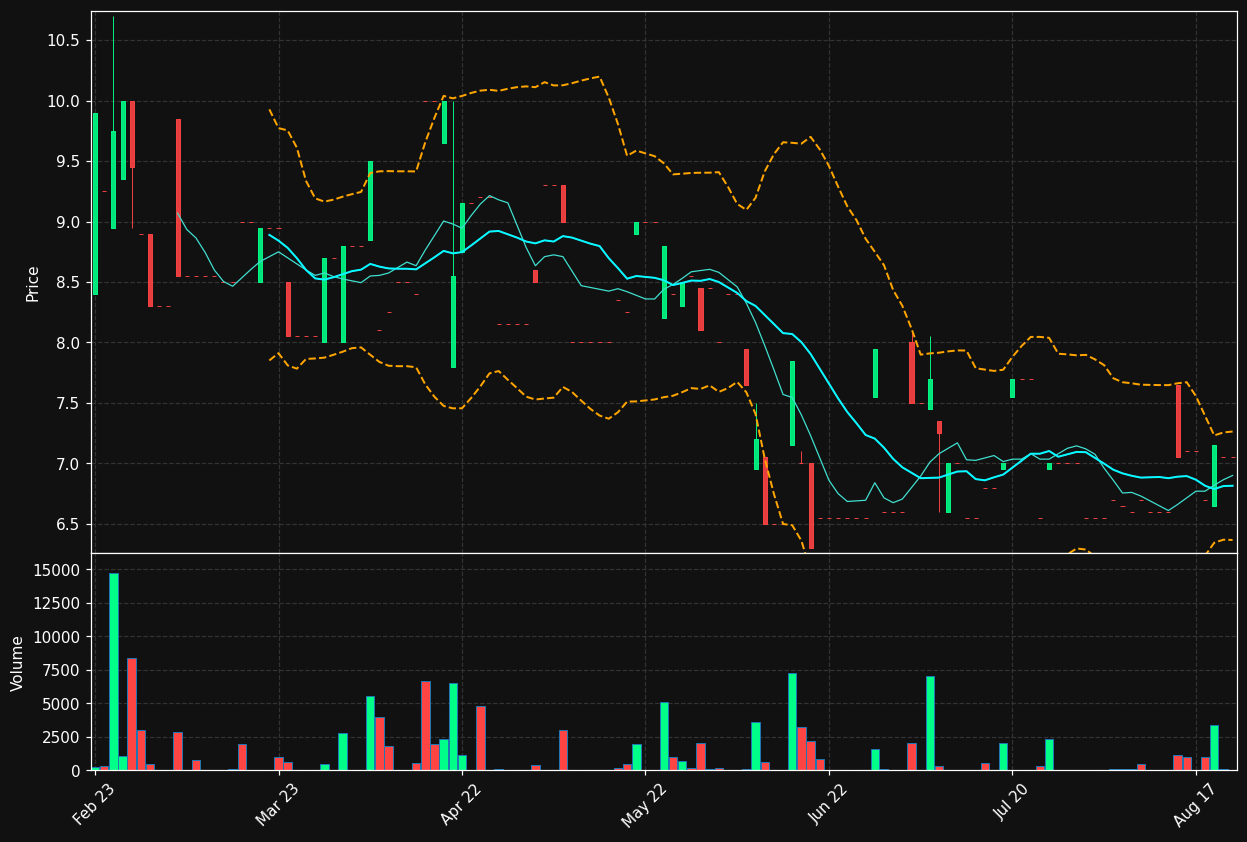1247x842 pixels.
Task: Click the Jun 22 date label
Action: tap(827, 804)
